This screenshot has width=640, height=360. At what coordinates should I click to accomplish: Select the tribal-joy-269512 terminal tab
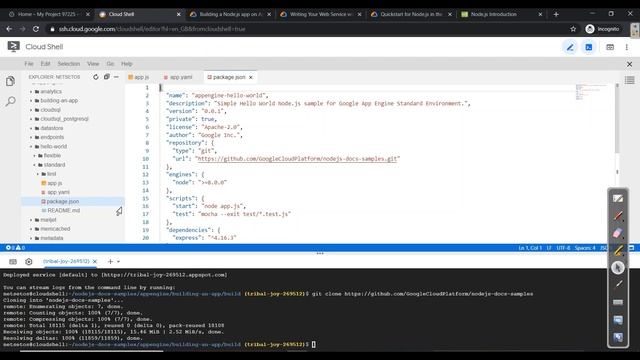pos(66,261)
